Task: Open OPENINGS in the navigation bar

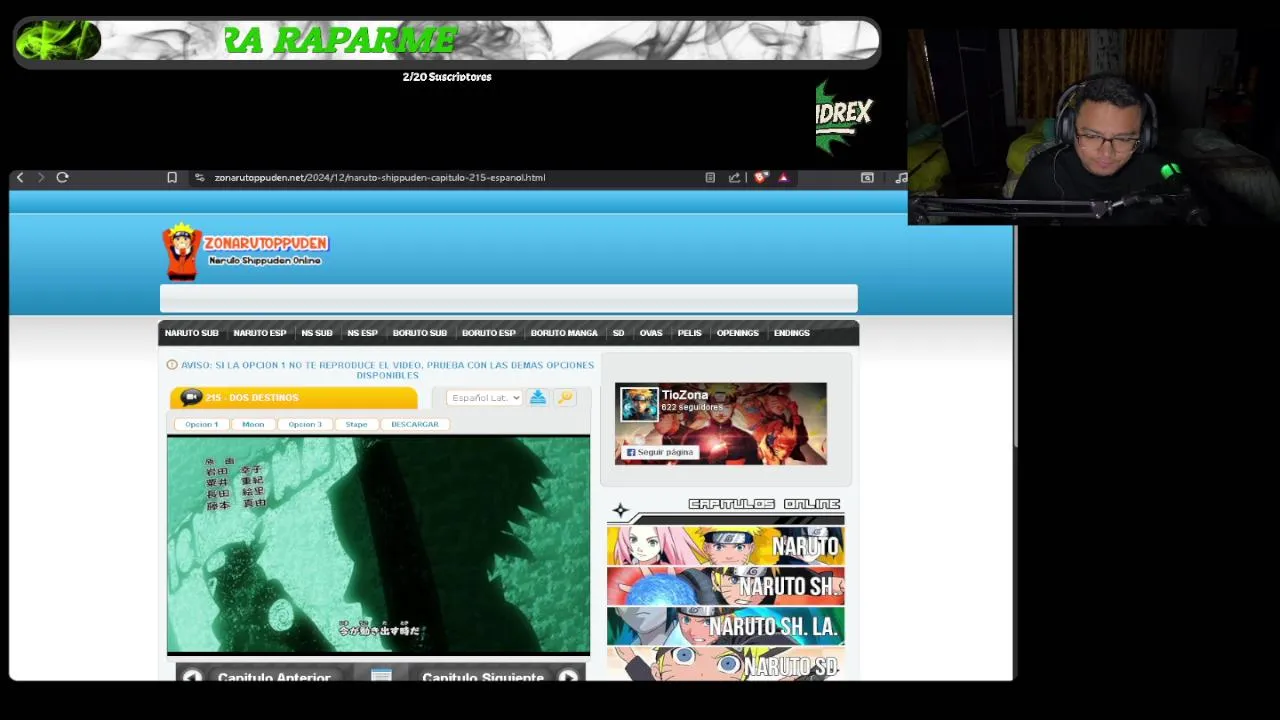Action: click(737, 333)
